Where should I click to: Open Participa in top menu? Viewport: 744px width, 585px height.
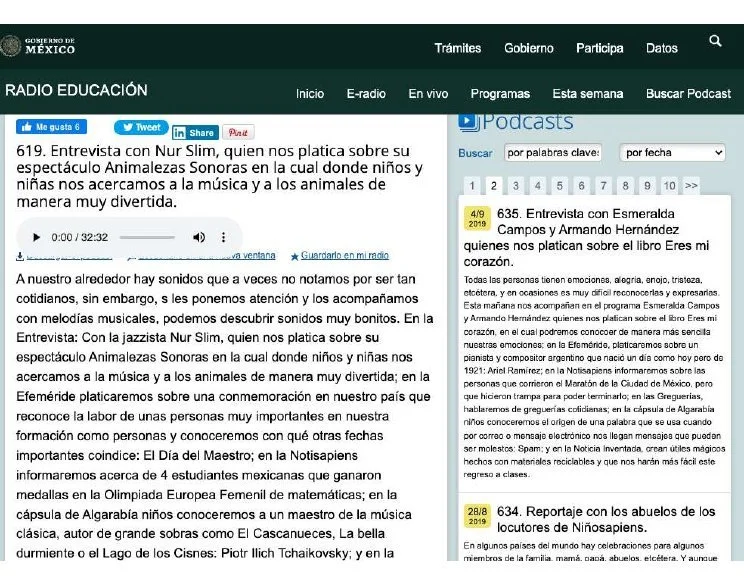(600, 48)
